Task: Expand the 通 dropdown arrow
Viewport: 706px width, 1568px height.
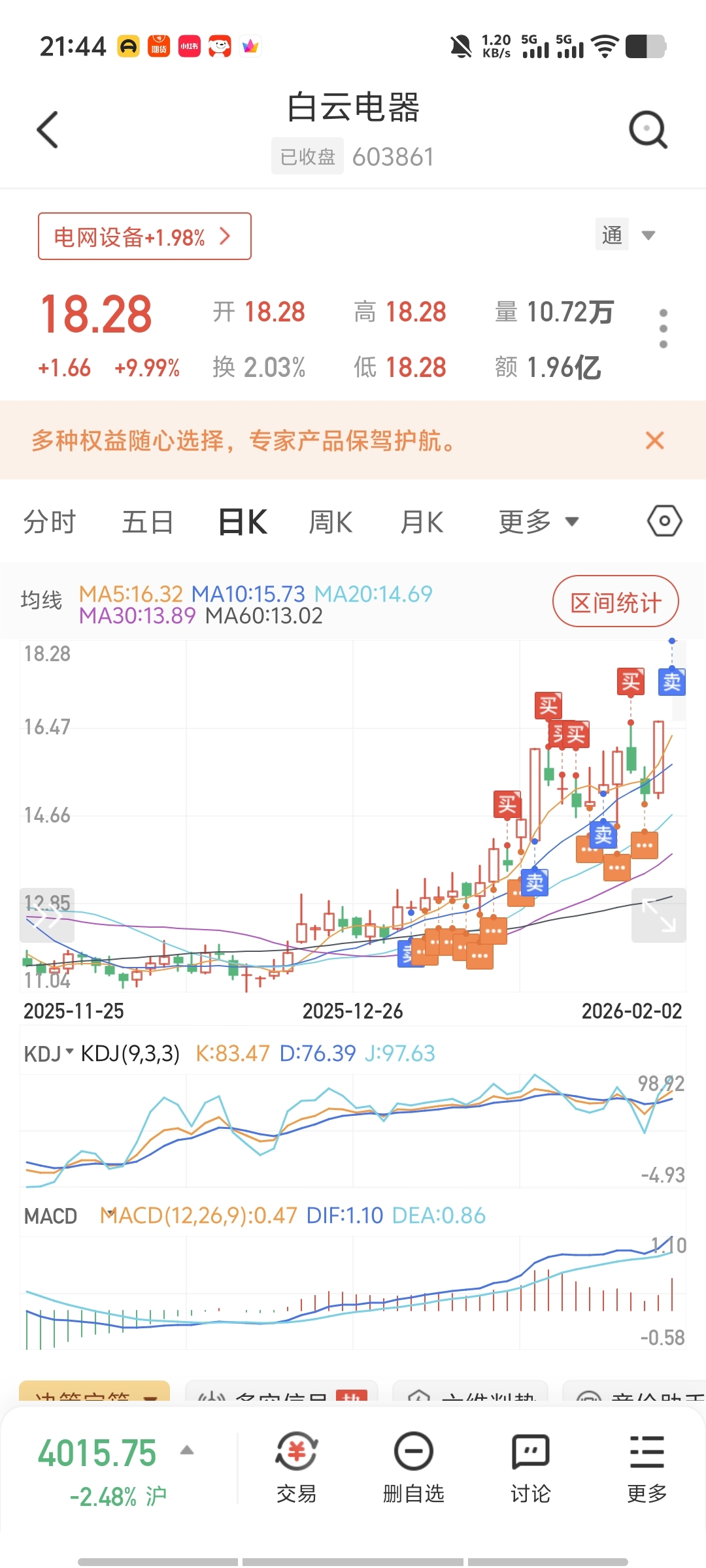Action: 648,235
